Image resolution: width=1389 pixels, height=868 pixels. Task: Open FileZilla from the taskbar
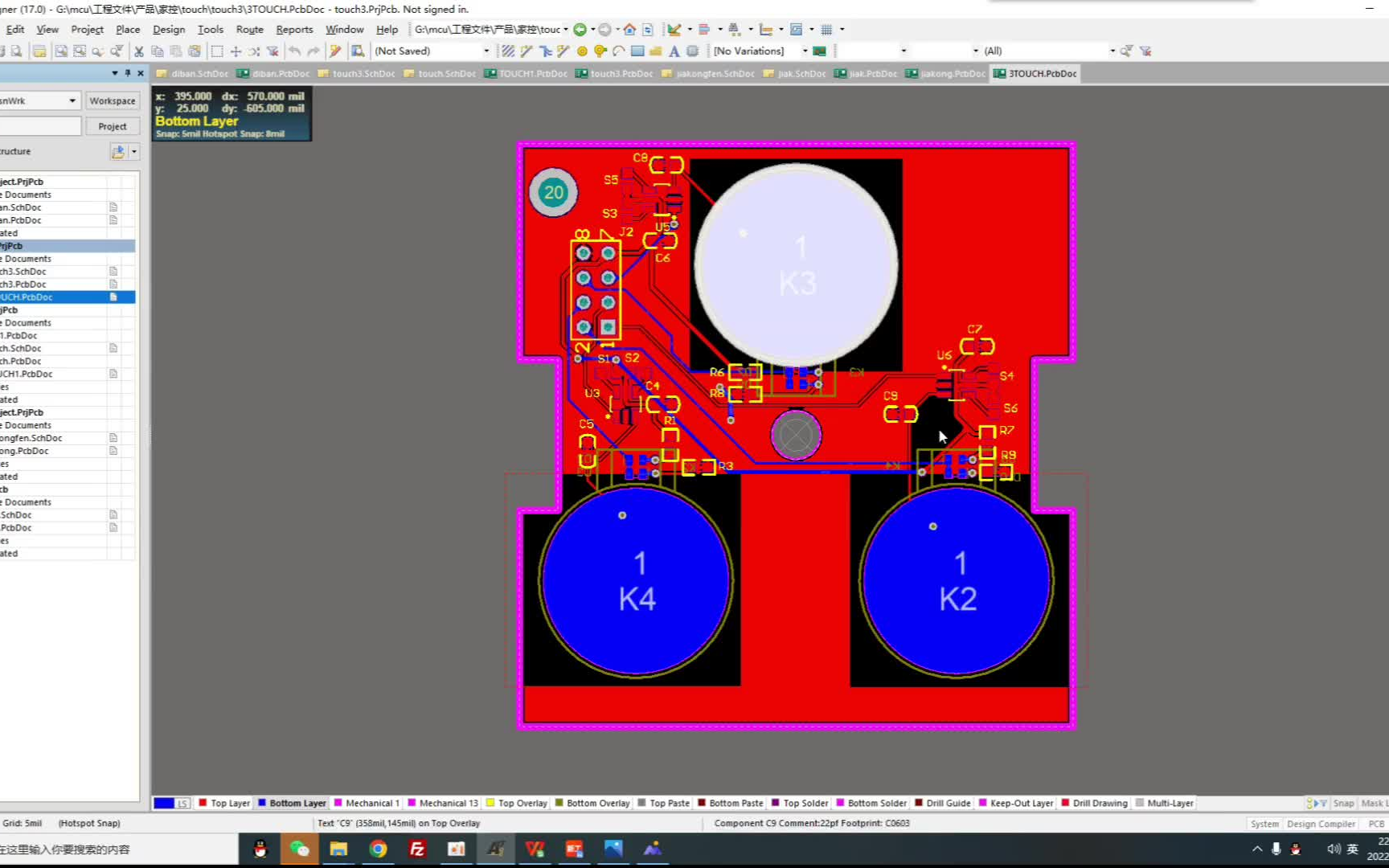point(417,849)
